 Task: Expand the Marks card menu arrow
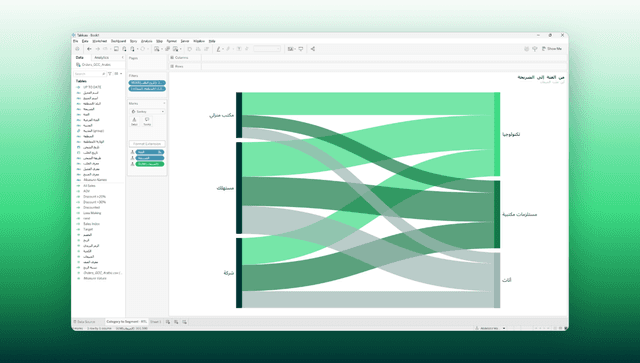click(x=164, y=103)
